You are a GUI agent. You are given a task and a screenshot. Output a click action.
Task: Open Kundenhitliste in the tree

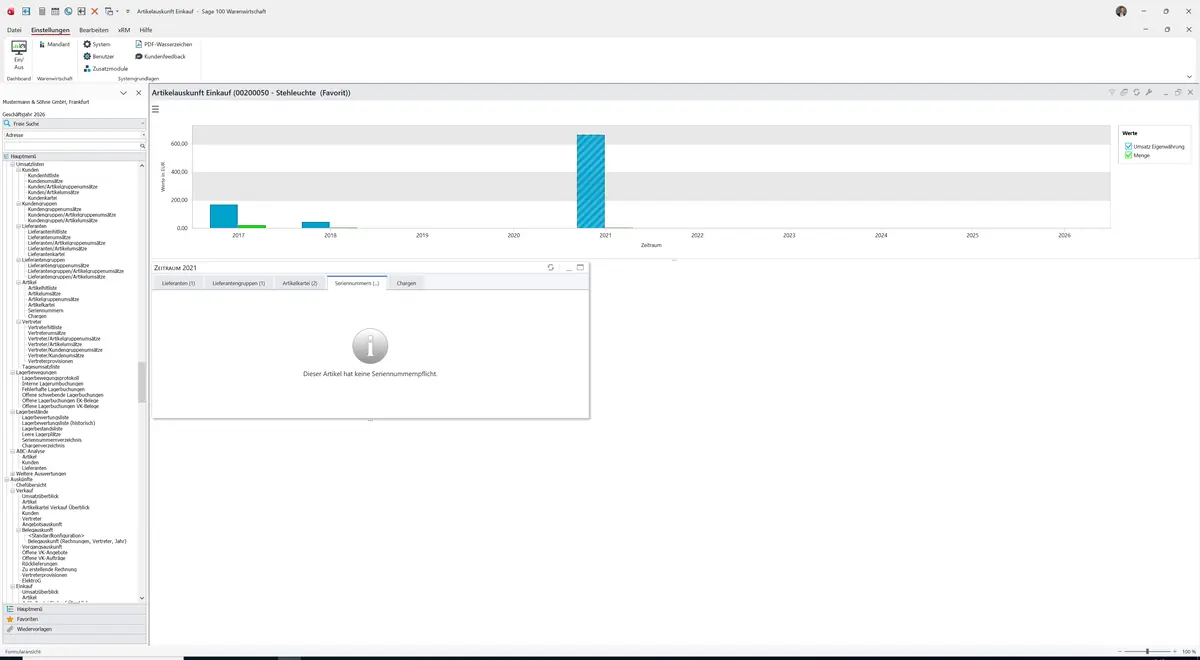[43, 175]
